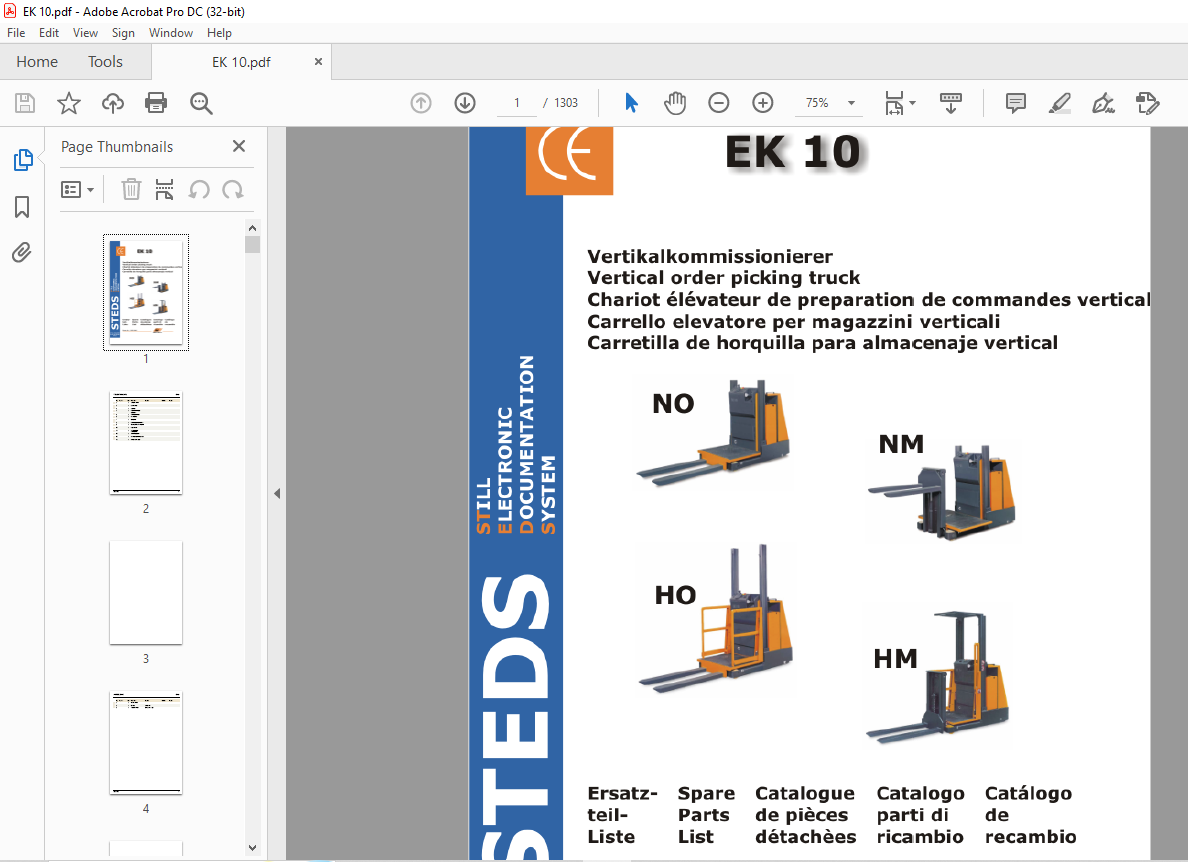The image size is (1188, 862).
Task: Open the Window menu
Action: click(170, 33)
